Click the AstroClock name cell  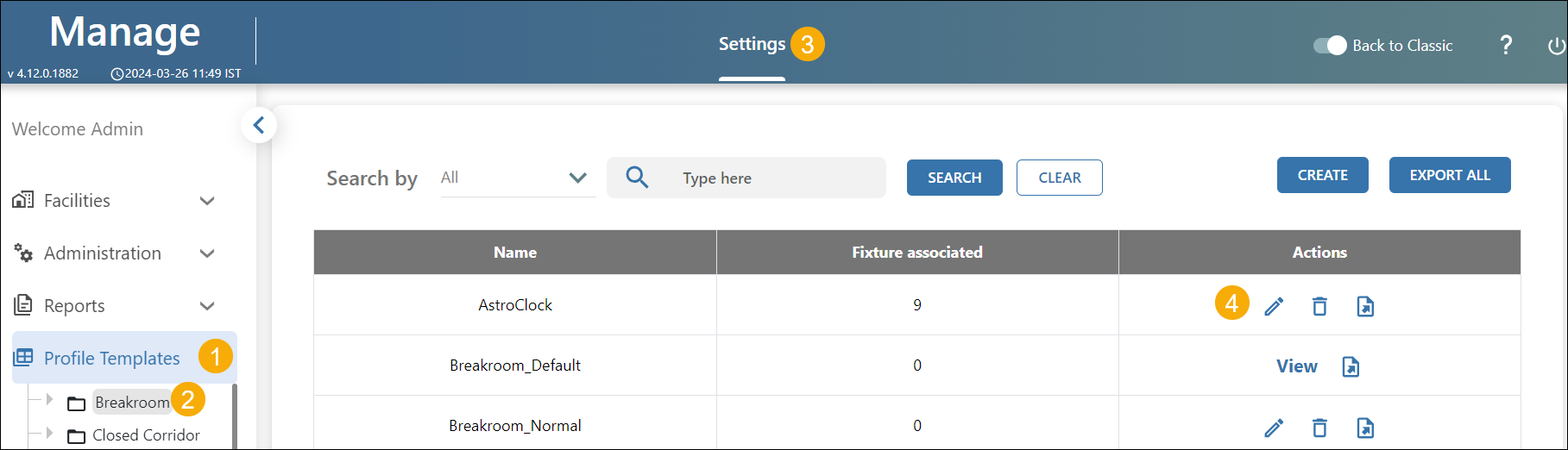pyautogui.click(x=515, y=304)
